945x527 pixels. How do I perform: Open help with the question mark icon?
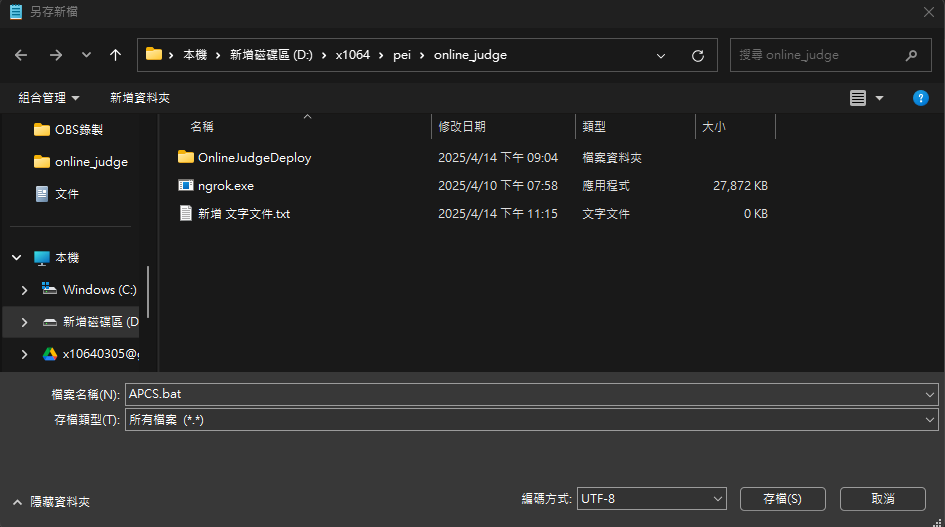920,98
